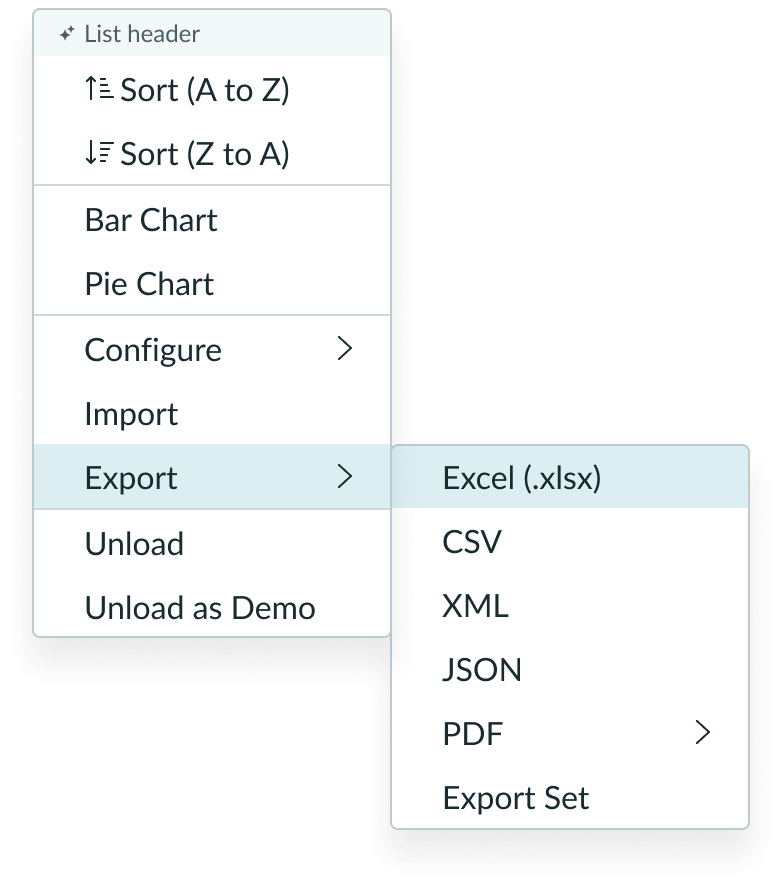
Task: Choose the JSON export option
Action: (482, 669)
